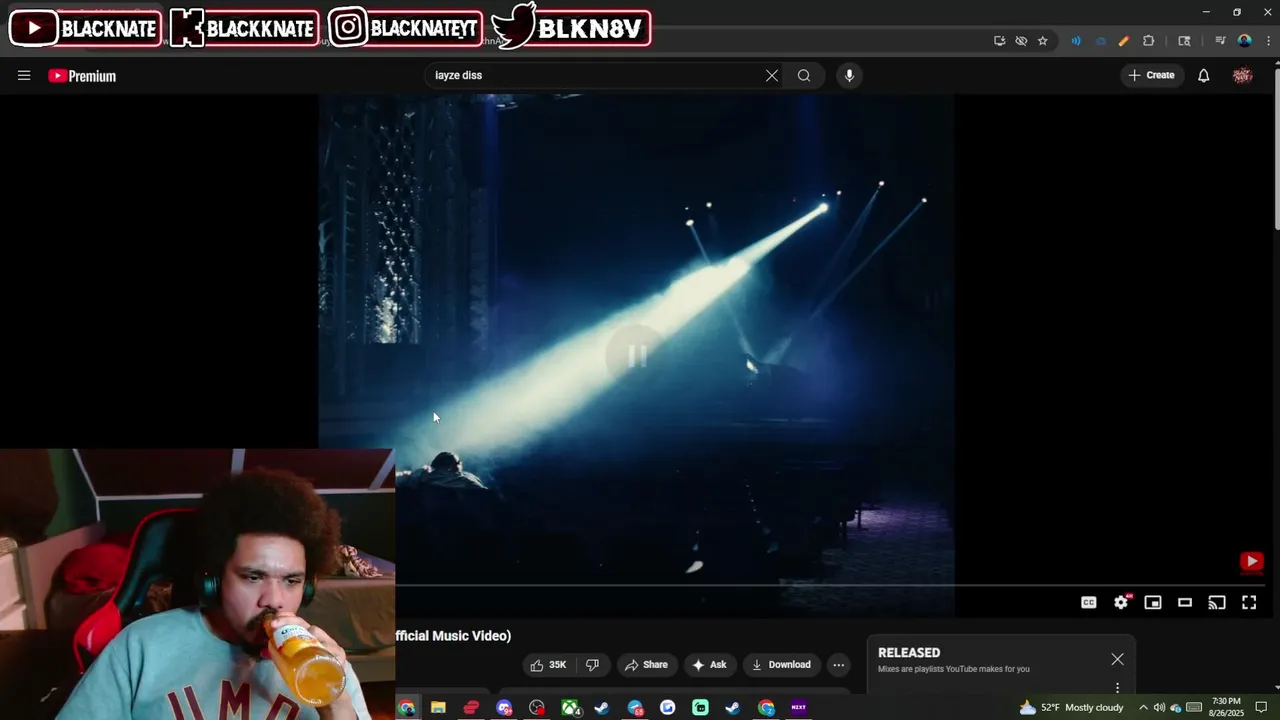Open the YouTube hamburger guide menu

coord(24,75)
